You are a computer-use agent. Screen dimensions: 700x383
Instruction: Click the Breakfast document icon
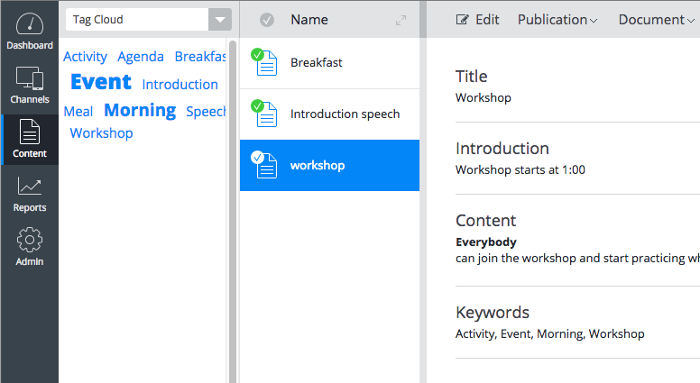pos(266,63)
